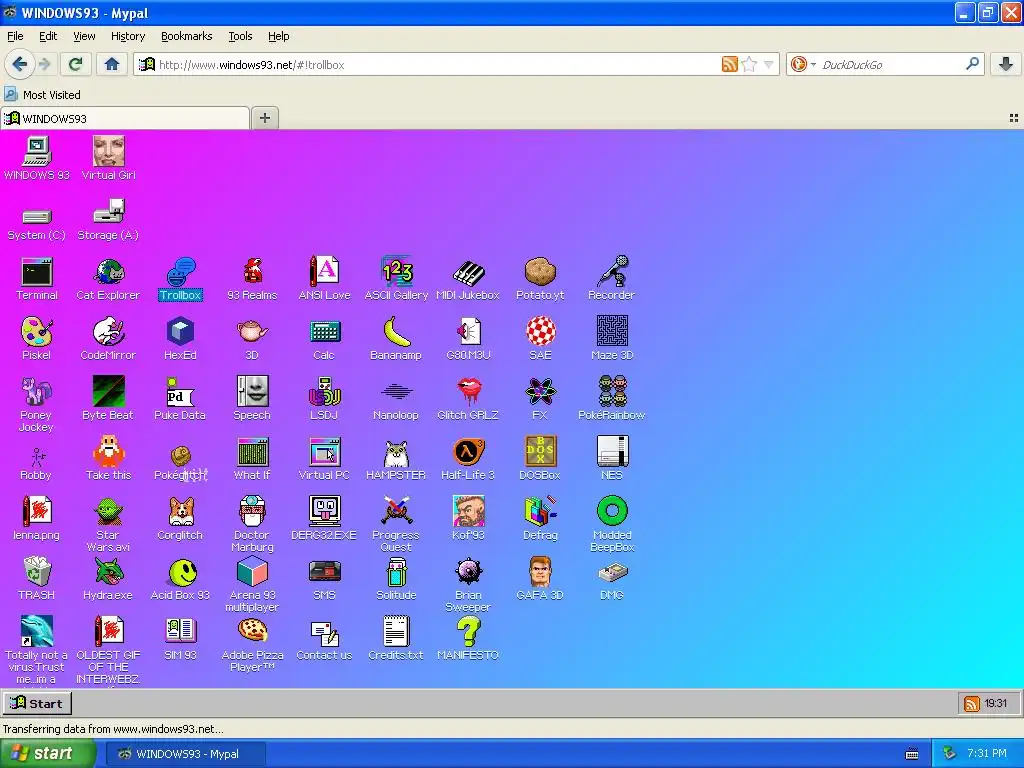Open the 93 Realms icon

pos(252,279)
